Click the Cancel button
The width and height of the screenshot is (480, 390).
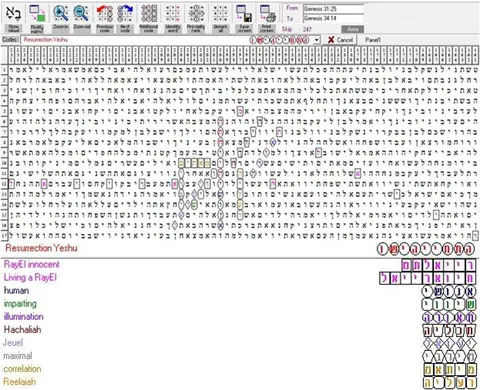click(340, 40)
